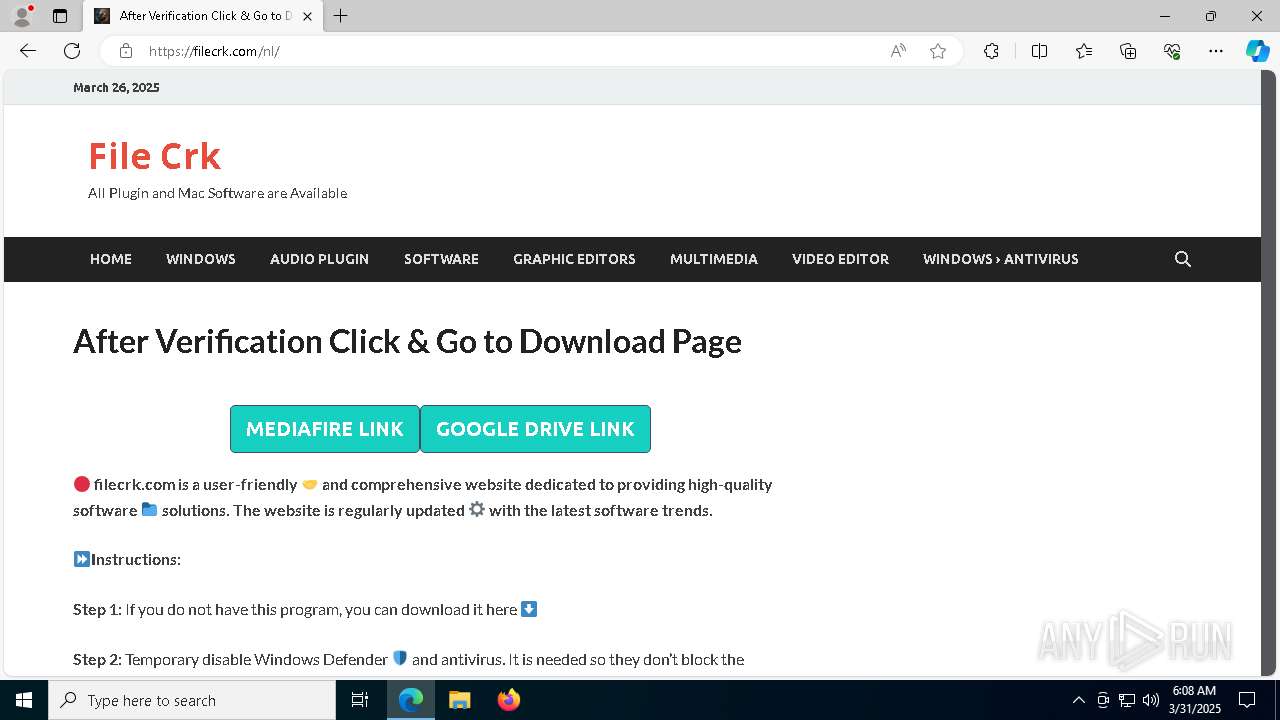Open the WINDOWS menu item
Viewport: 1280px width, 720px height.
point(201,259)
